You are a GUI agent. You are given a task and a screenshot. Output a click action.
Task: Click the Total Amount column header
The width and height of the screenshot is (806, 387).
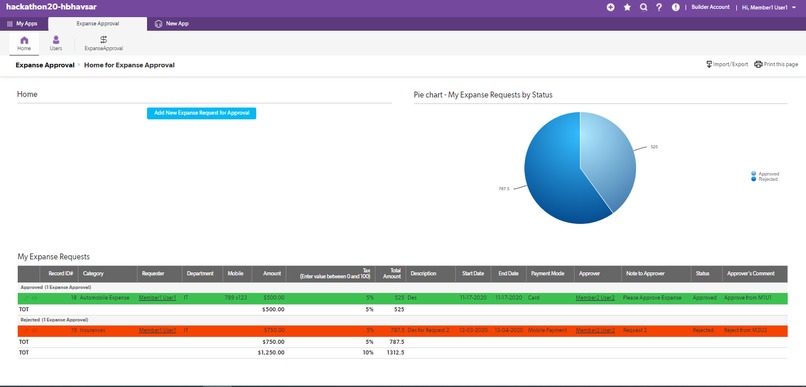coord(392,274)
